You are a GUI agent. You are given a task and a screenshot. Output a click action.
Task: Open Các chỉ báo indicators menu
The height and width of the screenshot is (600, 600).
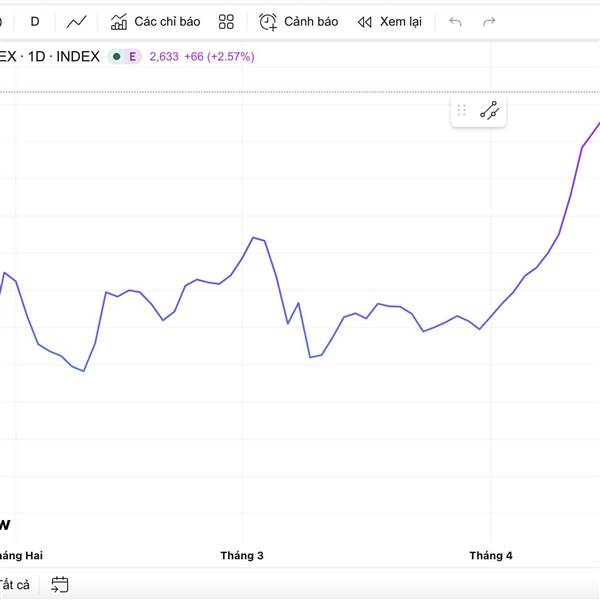[x=155, y=21]
